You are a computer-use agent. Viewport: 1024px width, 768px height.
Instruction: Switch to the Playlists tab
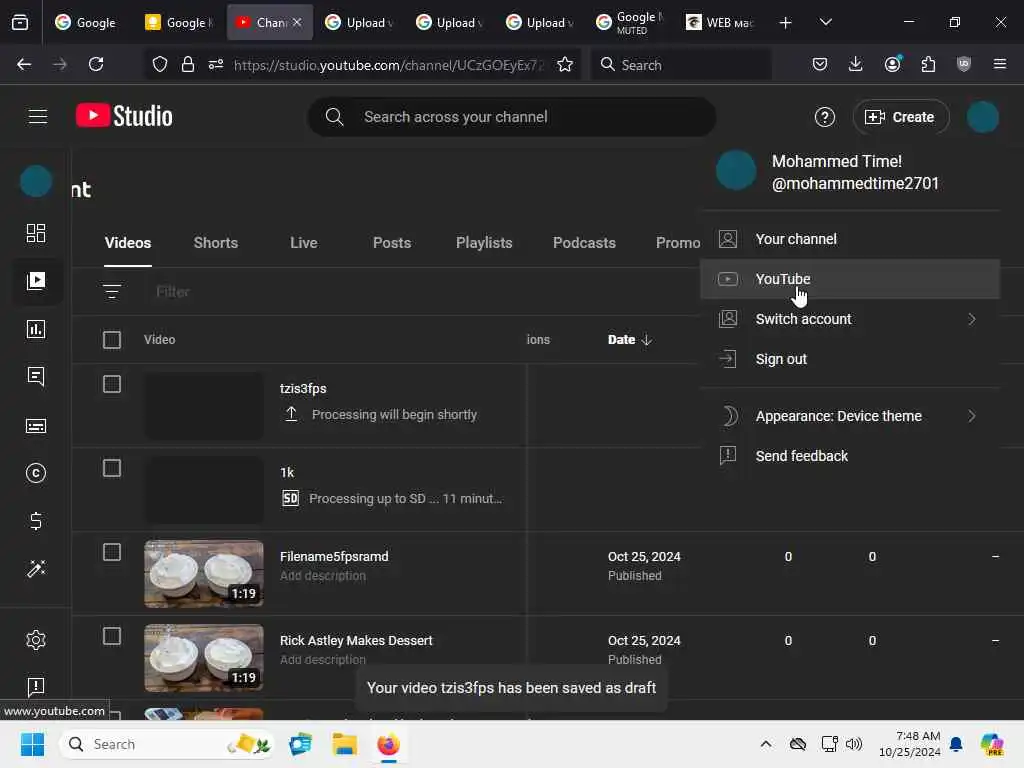(484, 243)
